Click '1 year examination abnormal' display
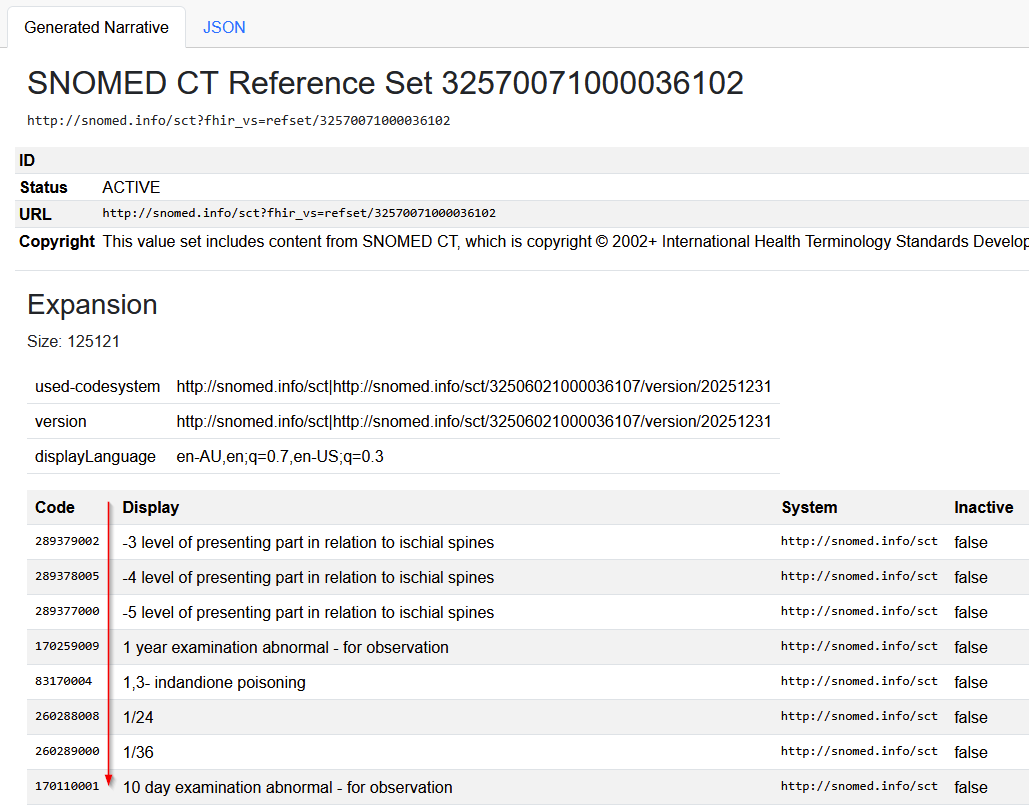Screen dimensions: 1029x809 click(x=286, y=648)
